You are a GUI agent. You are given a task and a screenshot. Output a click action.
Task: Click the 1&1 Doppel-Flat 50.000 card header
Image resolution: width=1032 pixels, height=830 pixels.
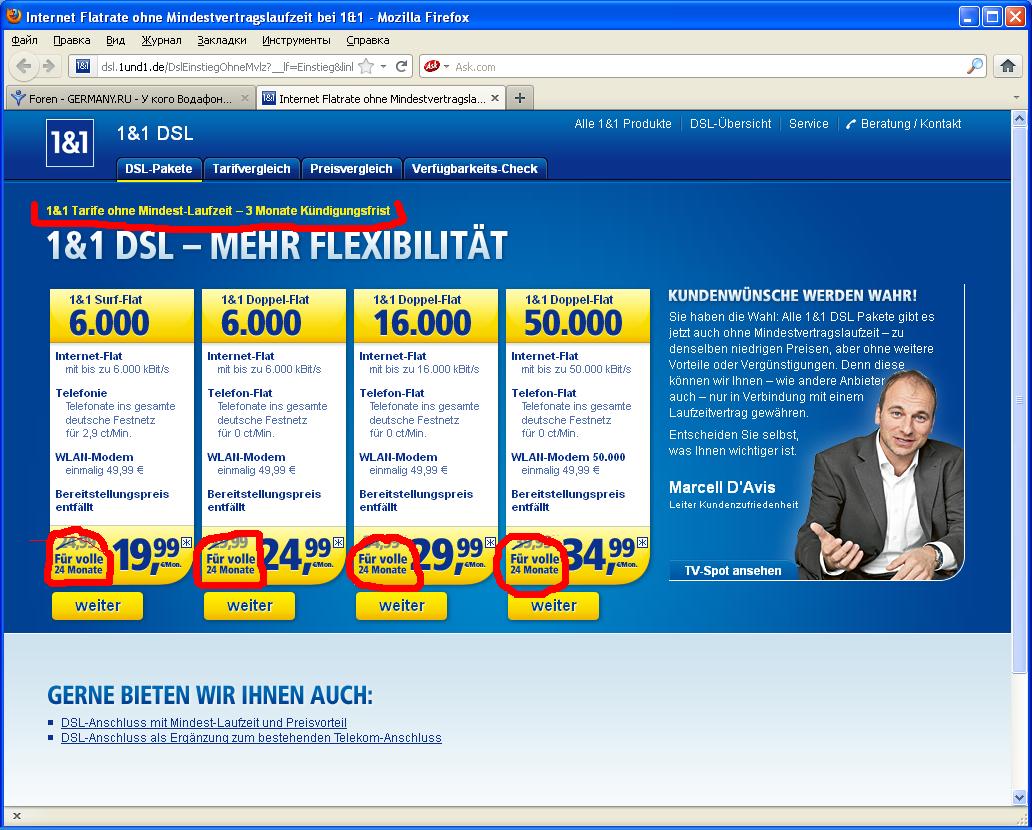point(578,316)
